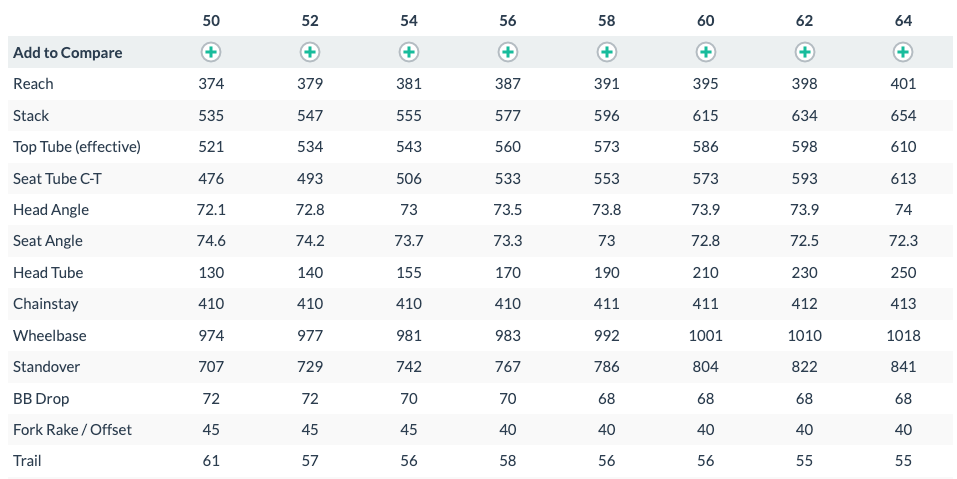957x479 pixels.
Task: Add size 60 to compare
Action: coord(706,52)
